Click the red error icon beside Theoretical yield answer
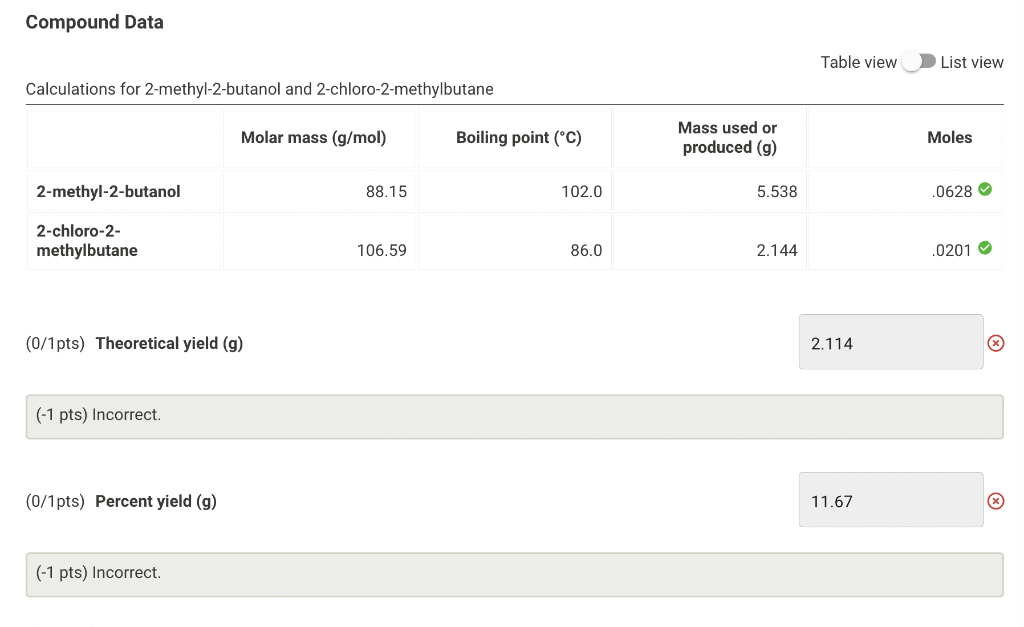Image resolution: width=1024 pixels, height=627 pixels. [996, 343]
